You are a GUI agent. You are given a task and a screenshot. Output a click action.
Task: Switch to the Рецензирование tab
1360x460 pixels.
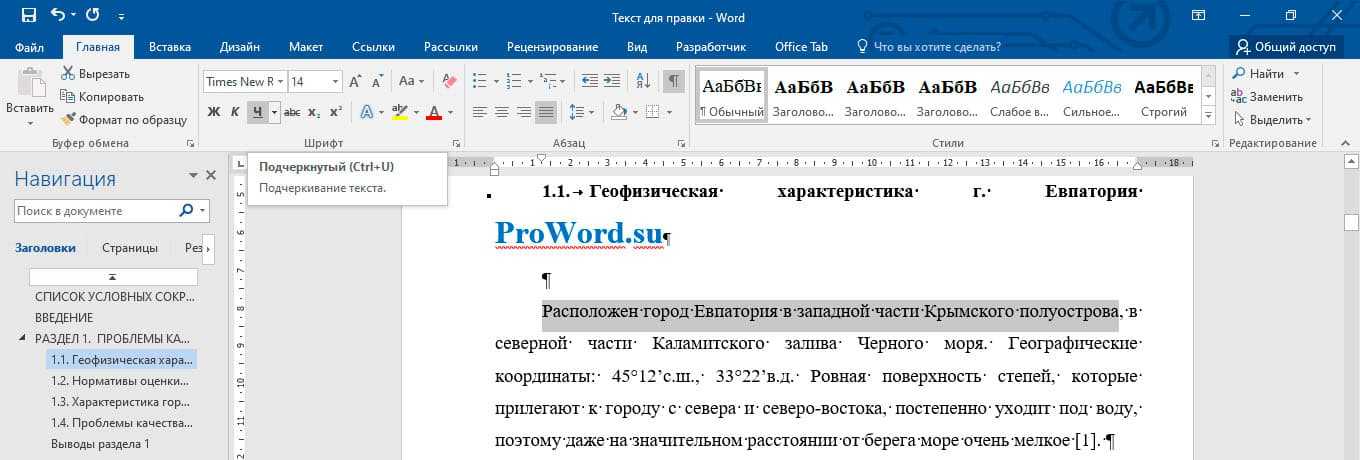tap(552, 47)
